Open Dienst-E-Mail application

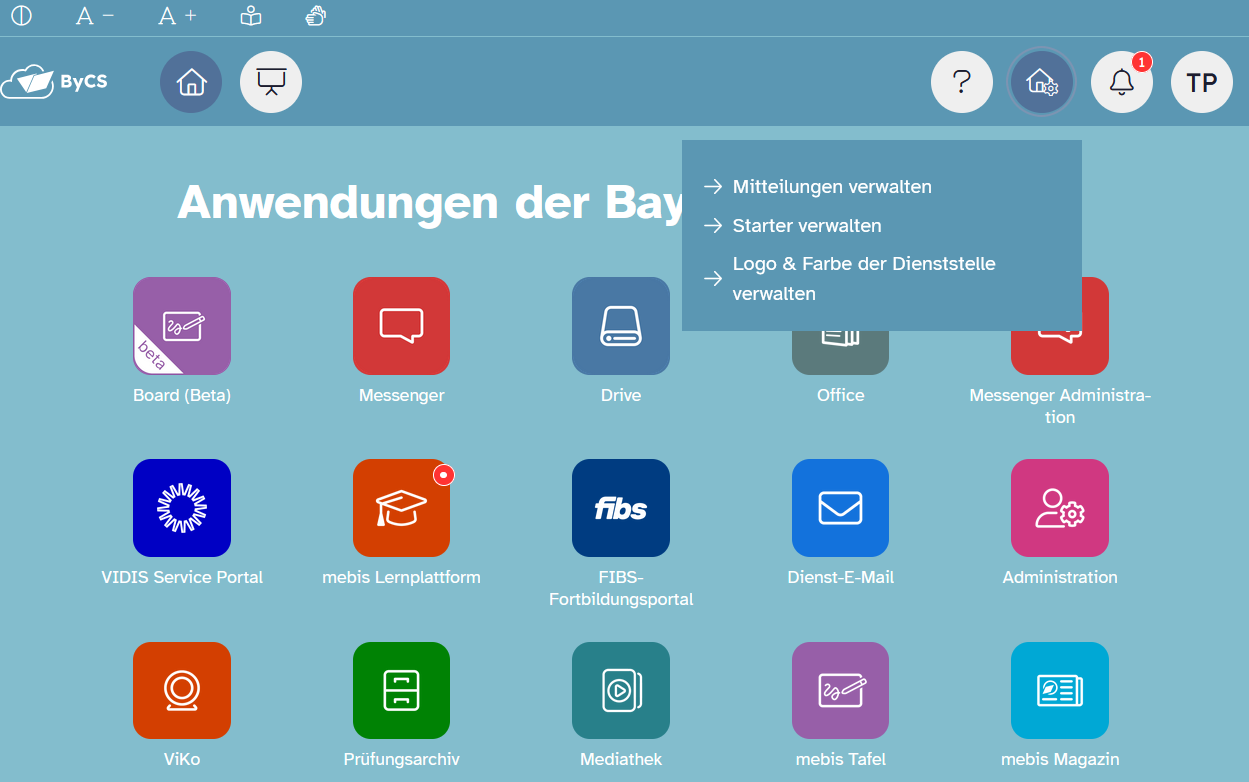[x=840, y=508]
